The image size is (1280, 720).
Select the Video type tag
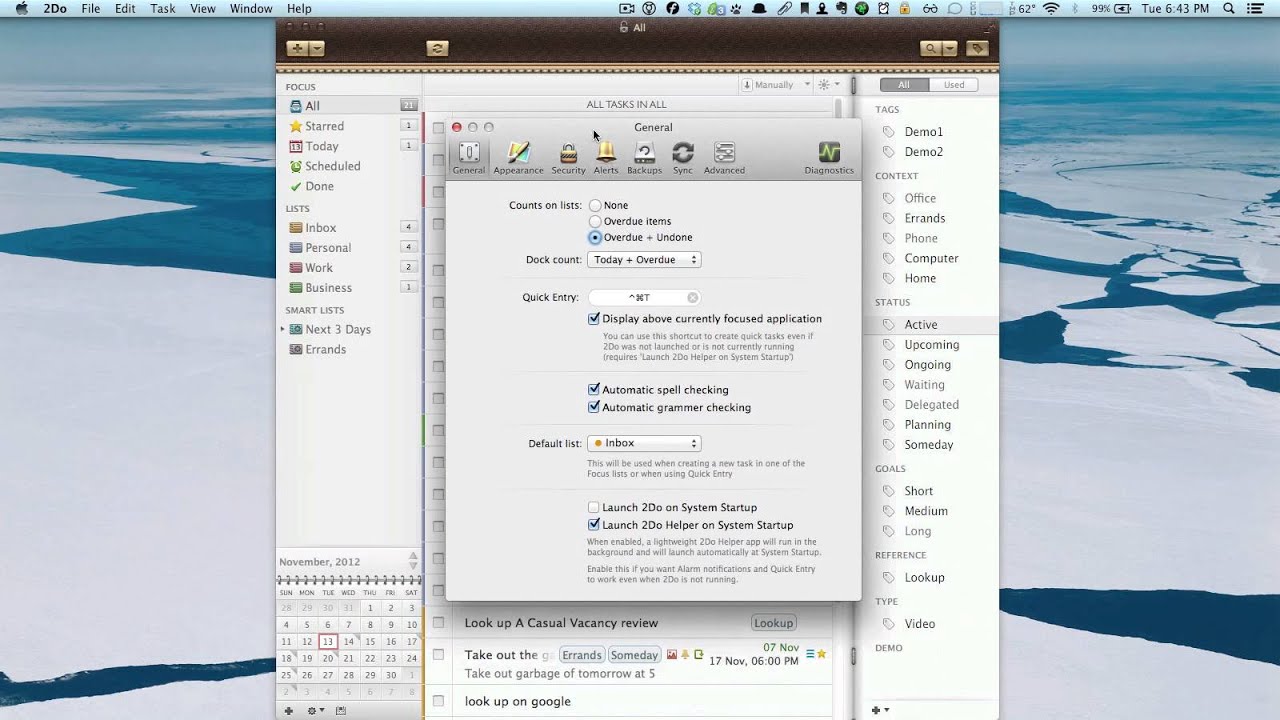[x=920, y=623]
